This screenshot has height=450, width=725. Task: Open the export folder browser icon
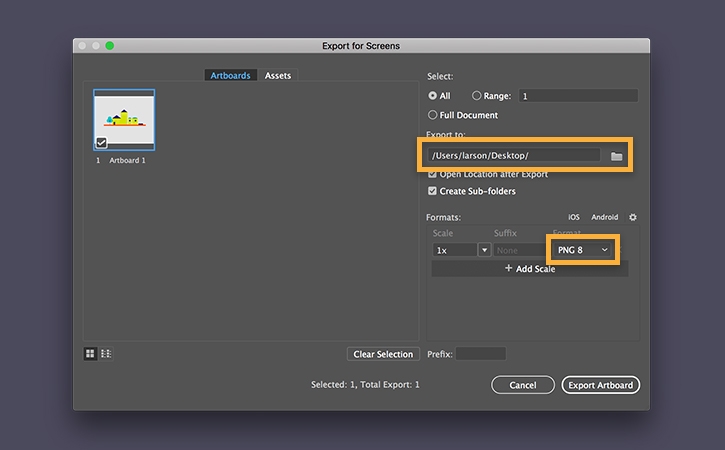tap(617, 156)
